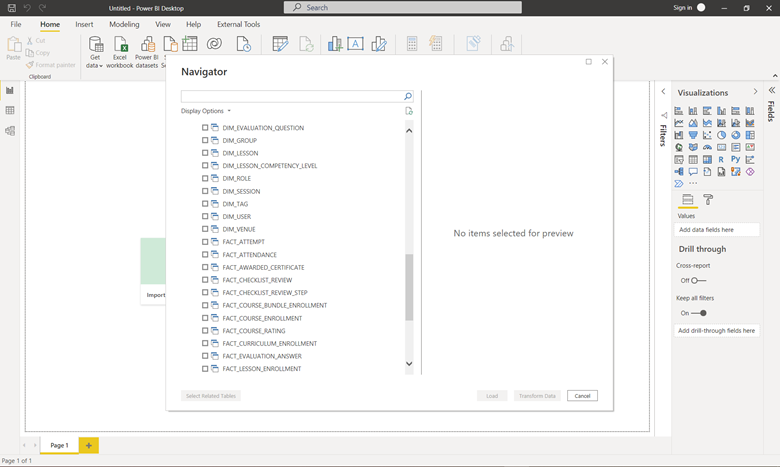Switch to Model view in the left sidebar
This screenshot has height=467, width=780.
(x=10, y=131)
